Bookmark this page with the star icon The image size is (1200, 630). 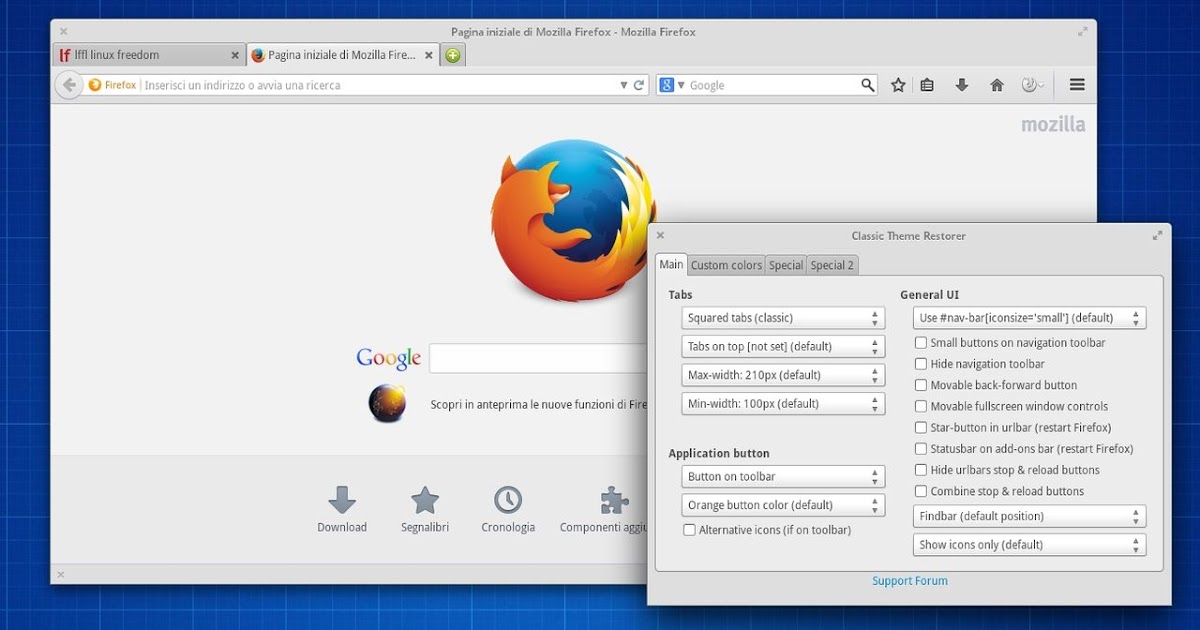898,85
